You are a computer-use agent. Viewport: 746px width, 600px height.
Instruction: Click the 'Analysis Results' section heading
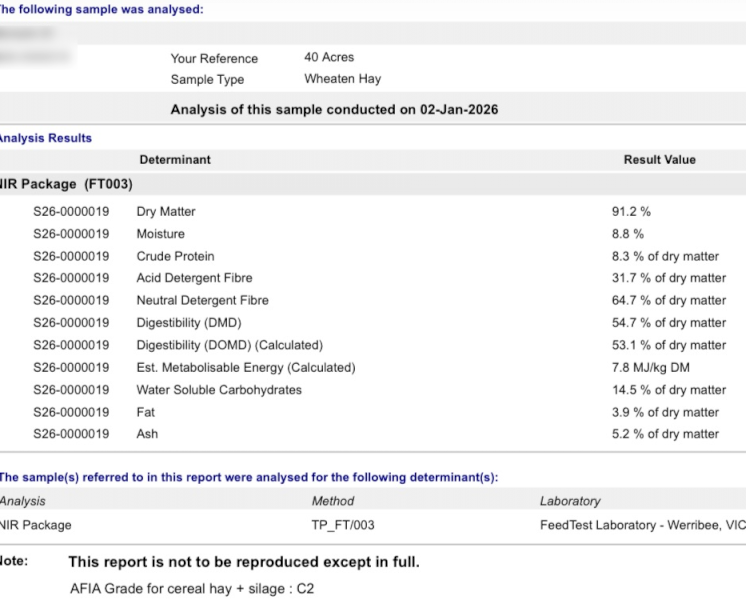coord(45,138)
